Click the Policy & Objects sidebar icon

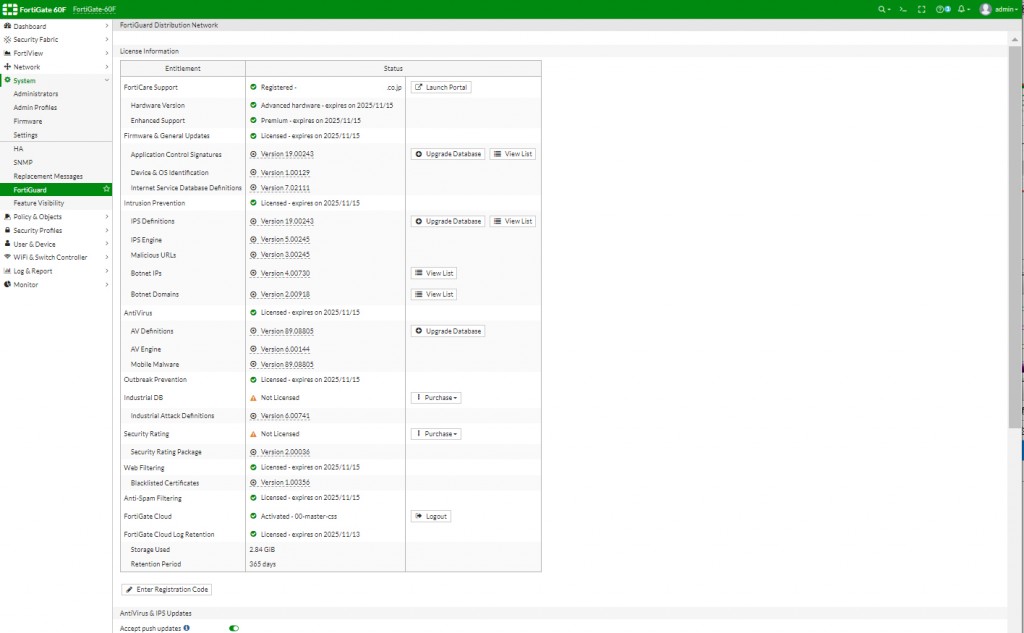pyautogui.click(x=7, y=217)
